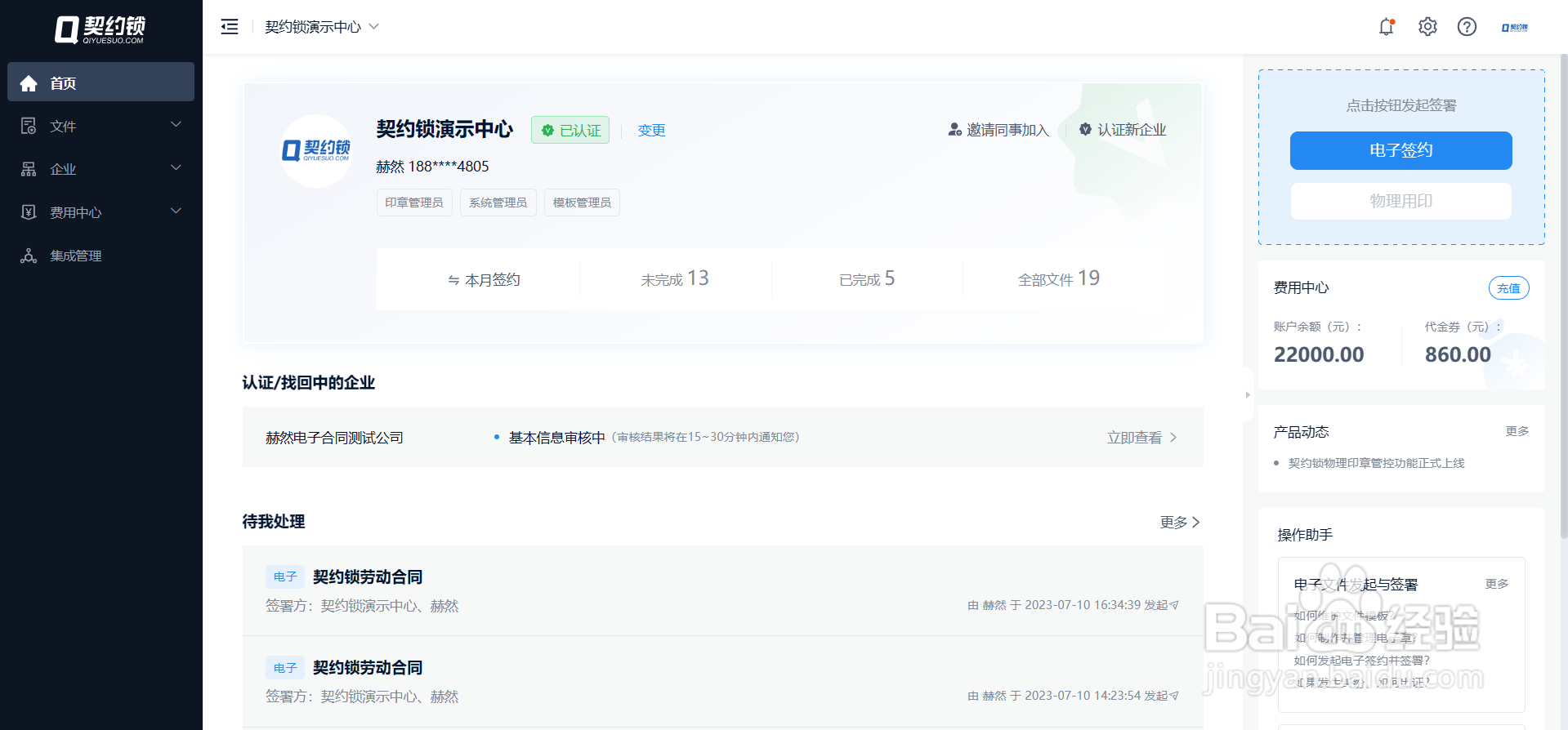Screen dimensions: 1568x730
Task: Open the 契约锁演示中心 company switcher dropdown
Action: tap(322, 27)
